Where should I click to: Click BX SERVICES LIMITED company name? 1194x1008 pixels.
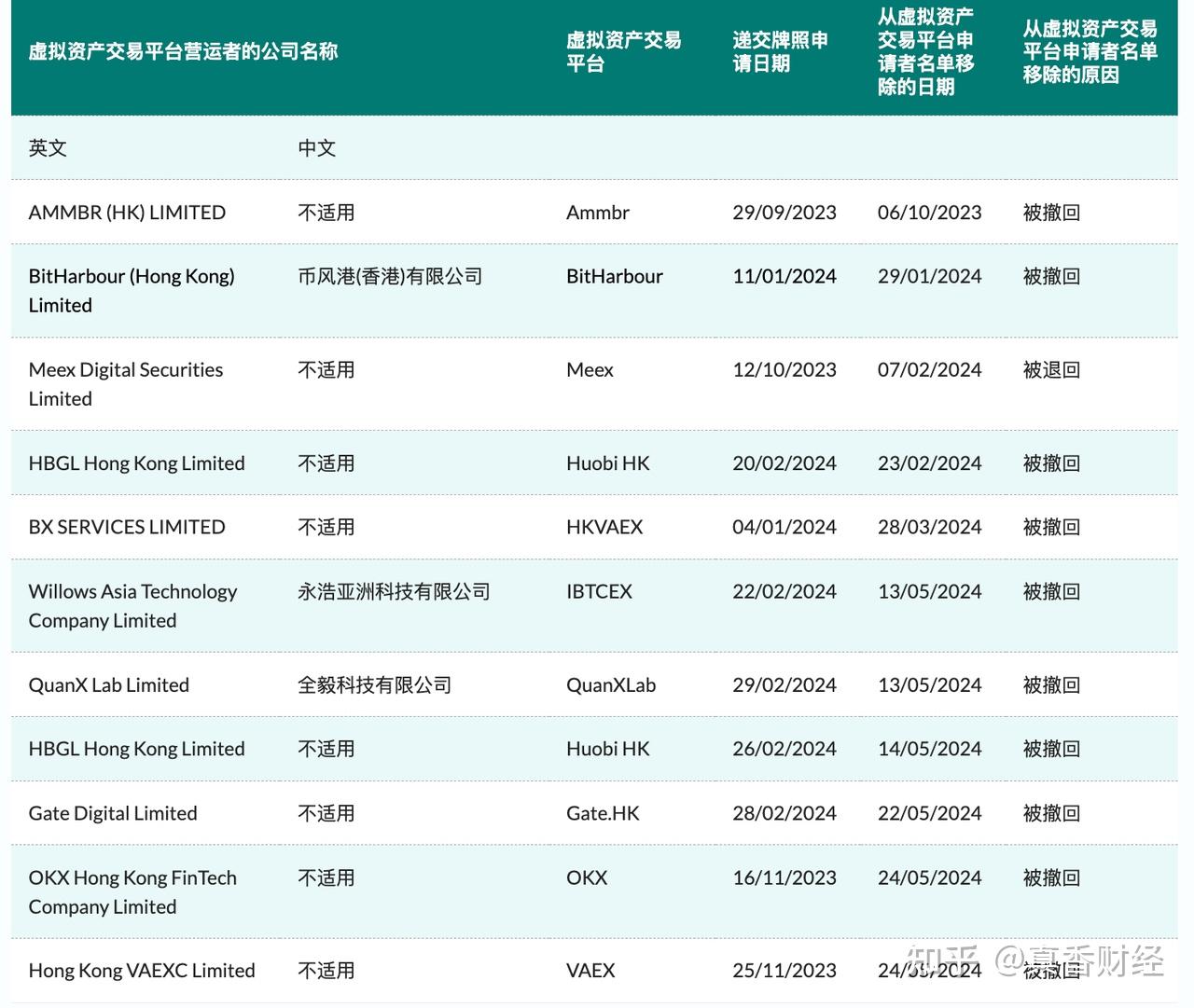coord(127,528)
